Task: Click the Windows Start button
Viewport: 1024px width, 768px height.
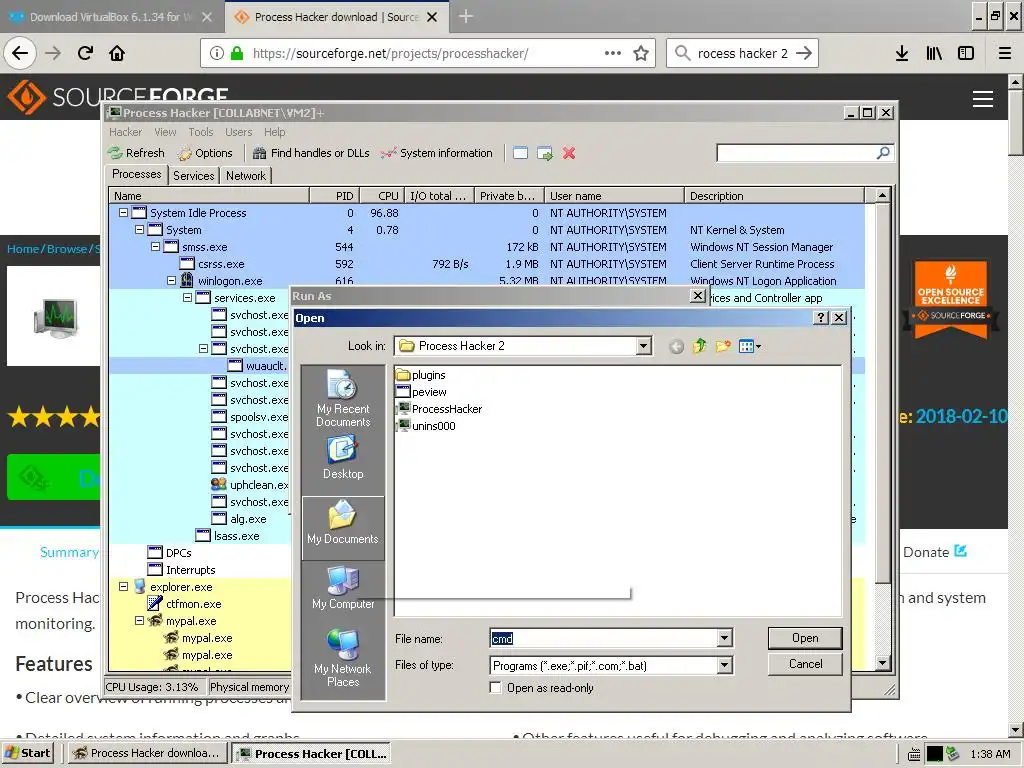Action: pyautogui.click(x=27, y=753)
